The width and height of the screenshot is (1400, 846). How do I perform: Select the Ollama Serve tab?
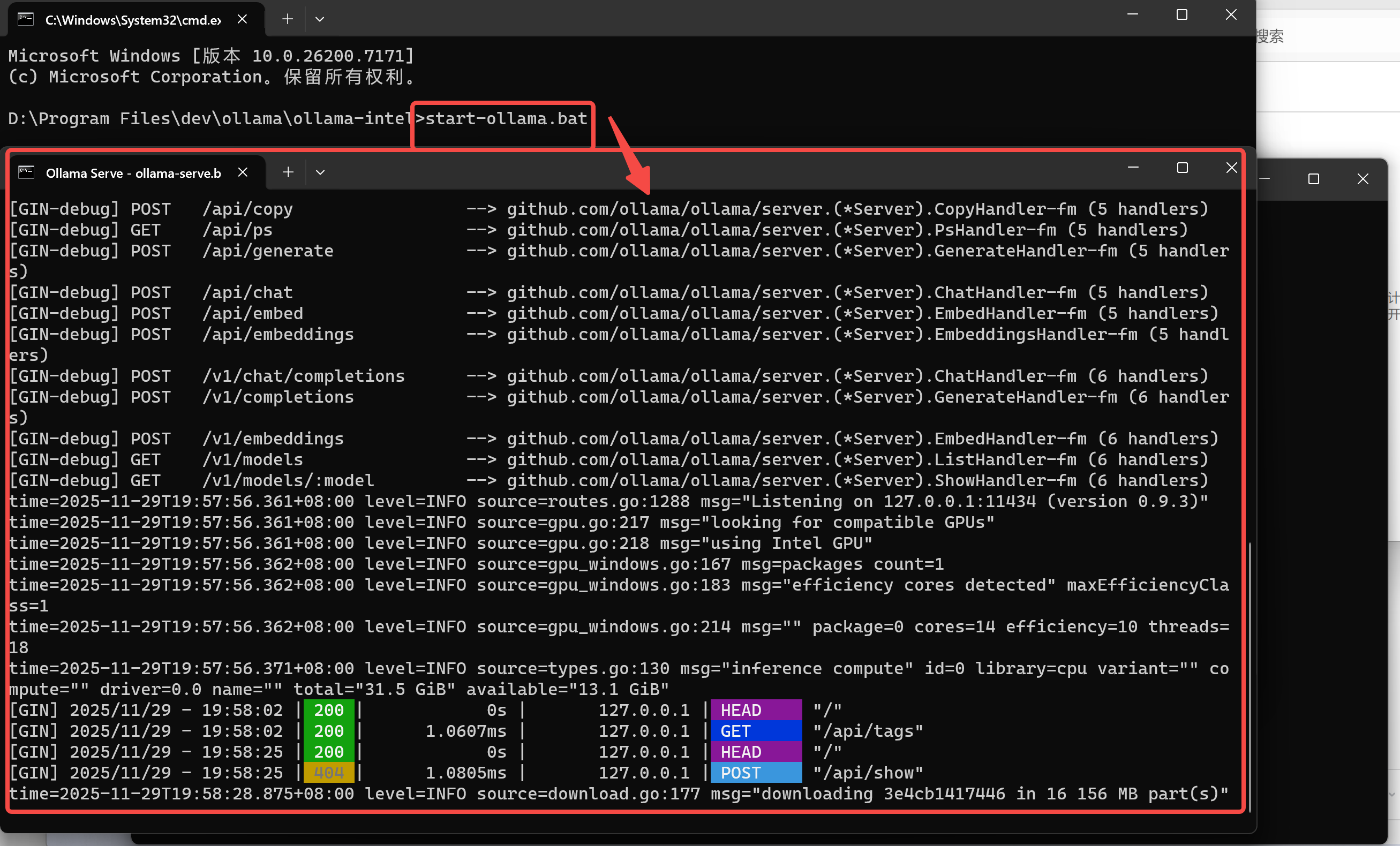tap(133, 173)
